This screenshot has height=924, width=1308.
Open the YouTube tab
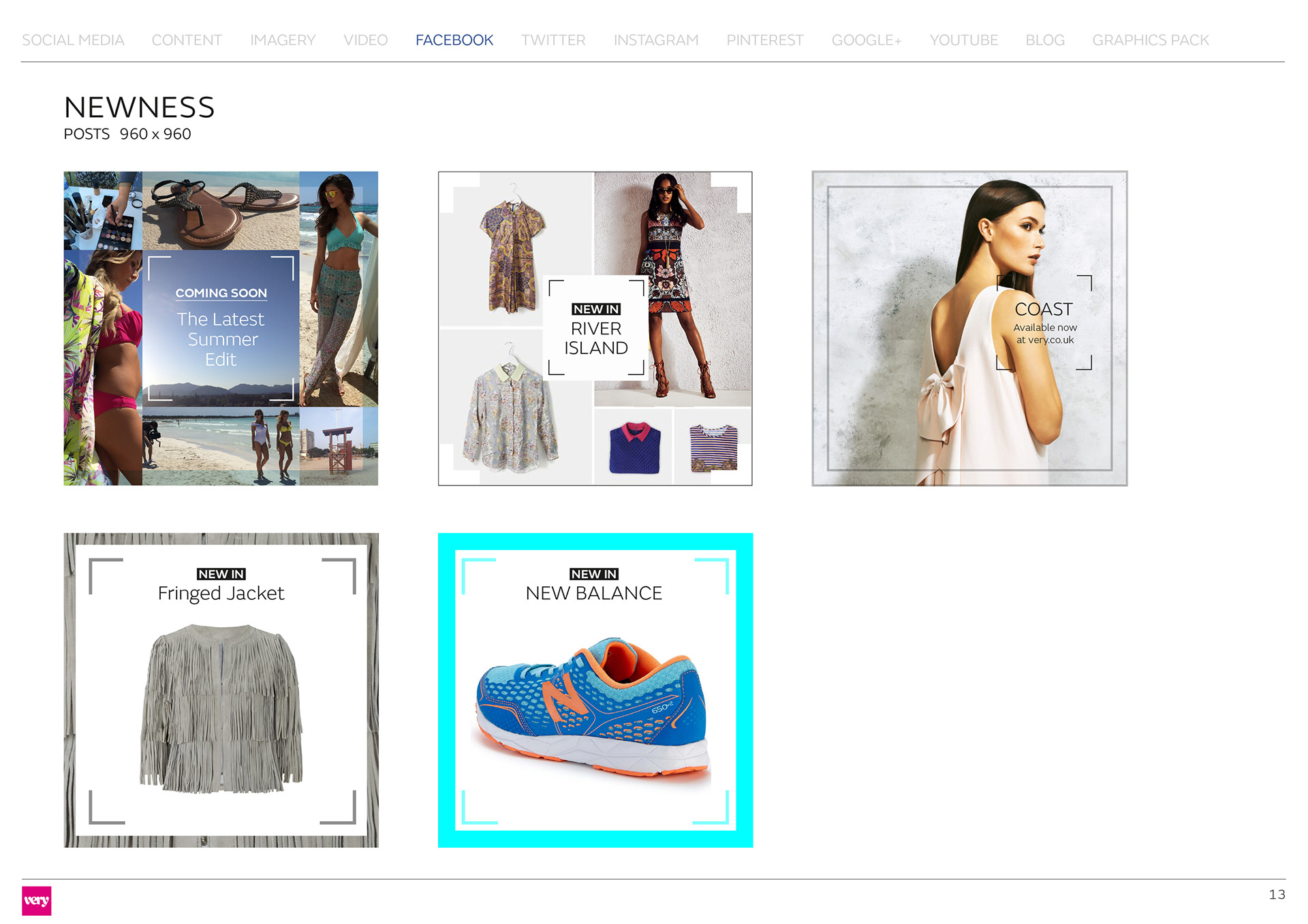[963, 40]
